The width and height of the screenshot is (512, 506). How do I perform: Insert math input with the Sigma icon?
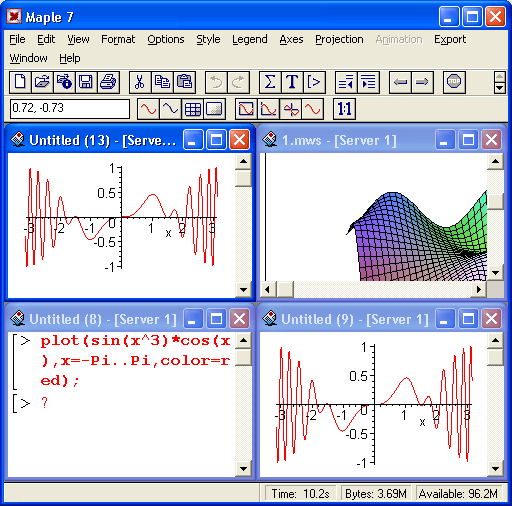click(270, 82)
